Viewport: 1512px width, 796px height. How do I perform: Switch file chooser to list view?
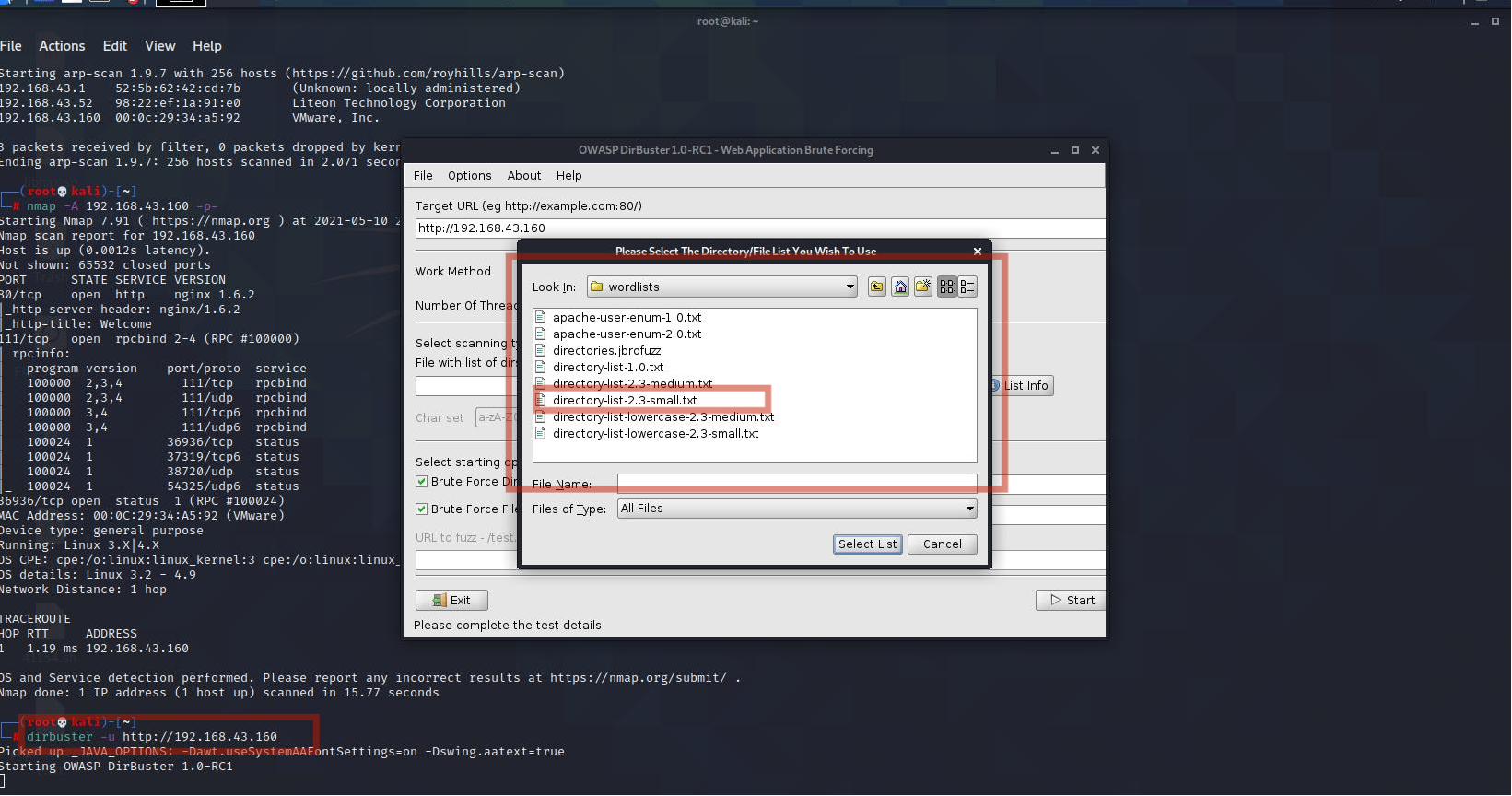tap(946, 287)
